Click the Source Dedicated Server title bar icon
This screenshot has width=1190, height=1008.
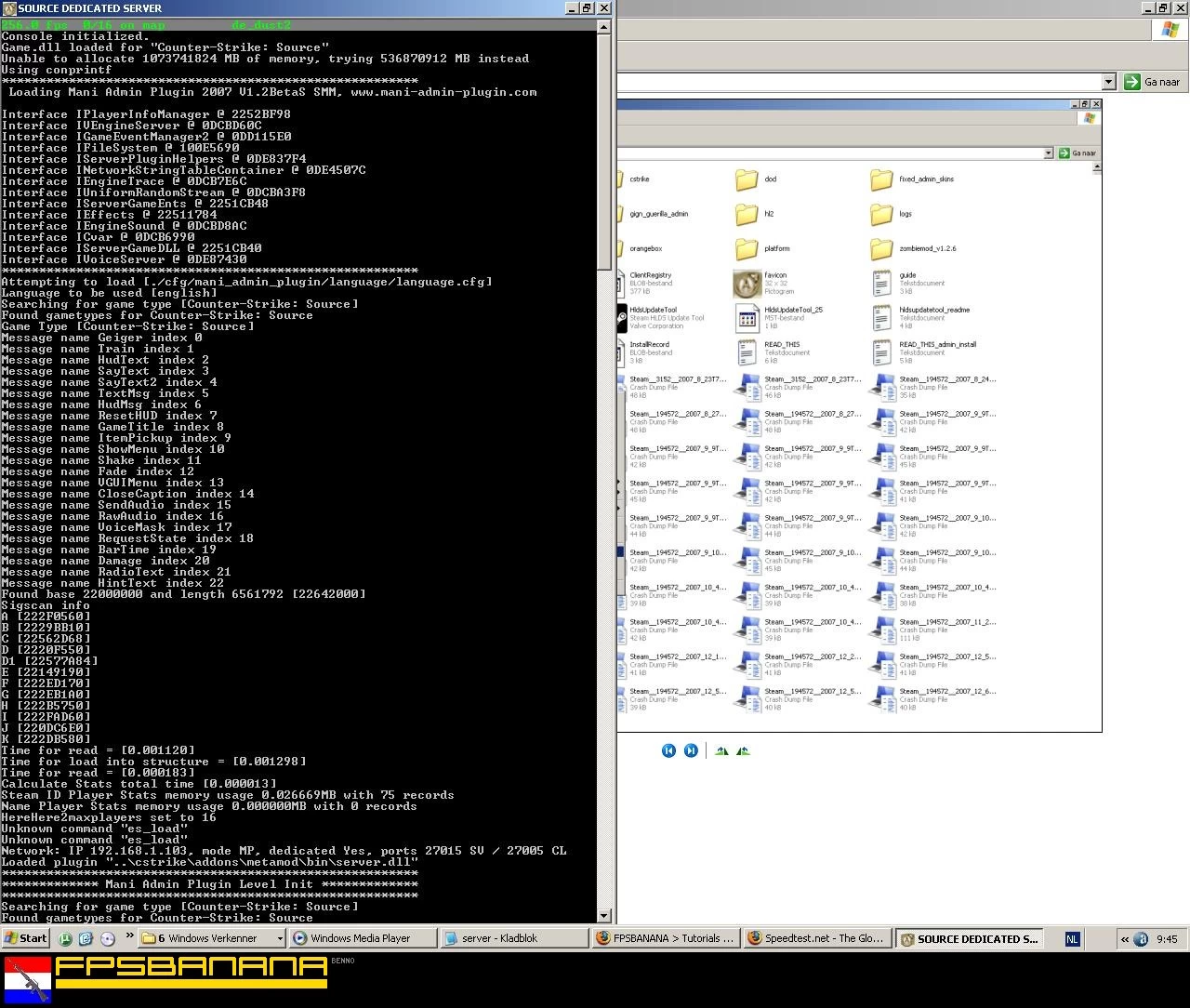[9, 7]
